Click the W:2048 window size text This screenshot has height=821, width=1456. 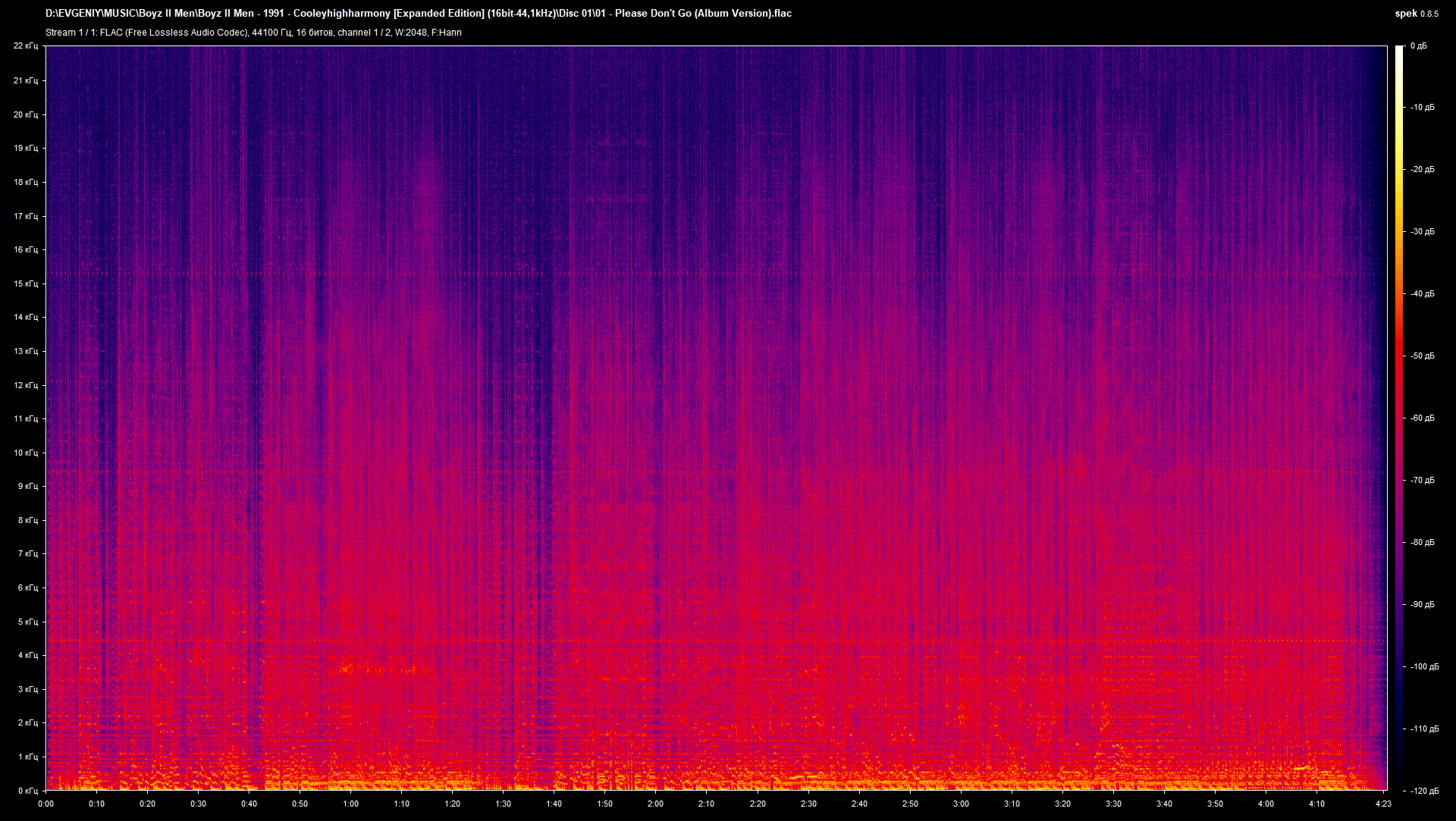(409, 32)
